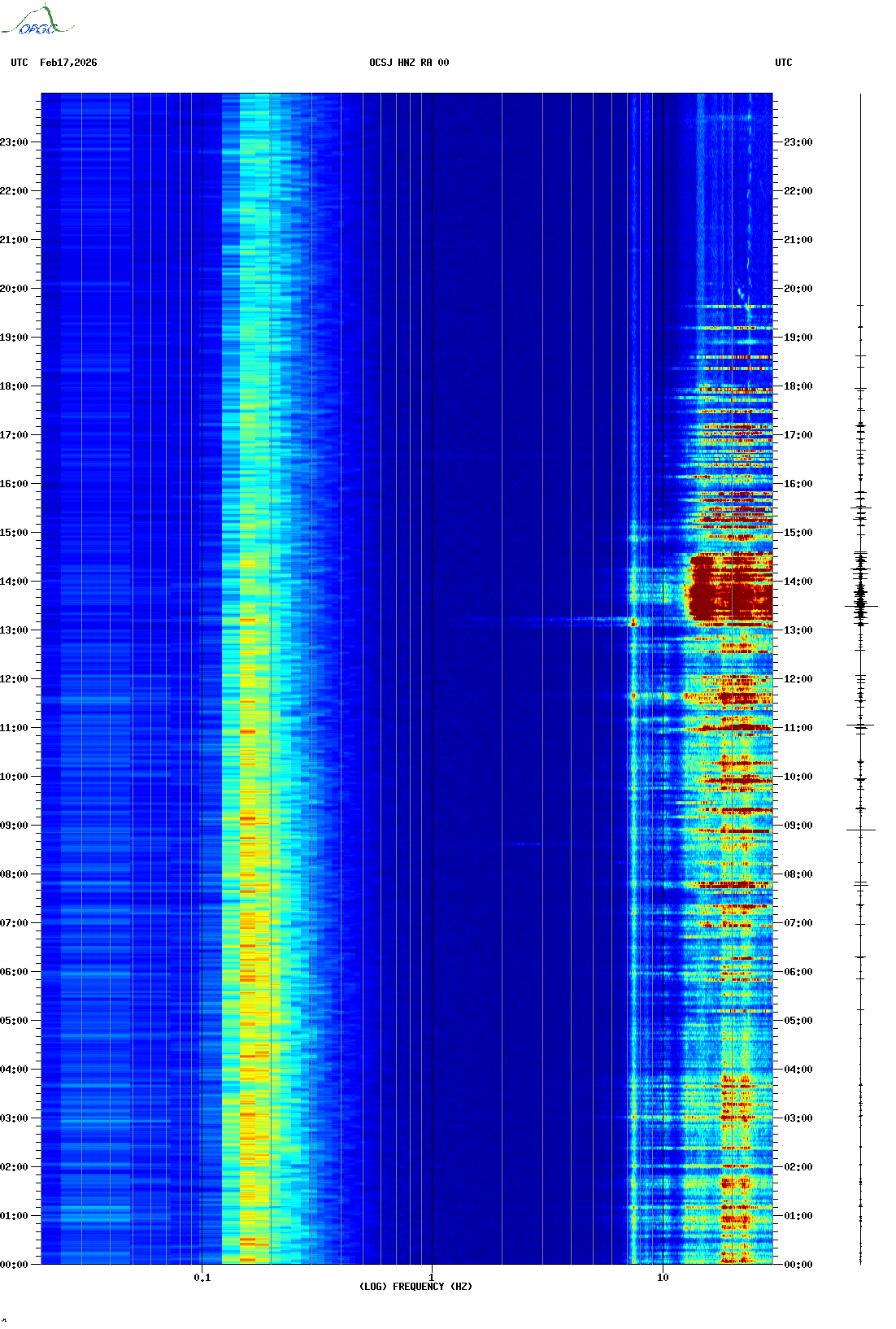Select 02:00 on the right time axis
Screen dimensions: 896x1329
click(x=798, y=1167)
